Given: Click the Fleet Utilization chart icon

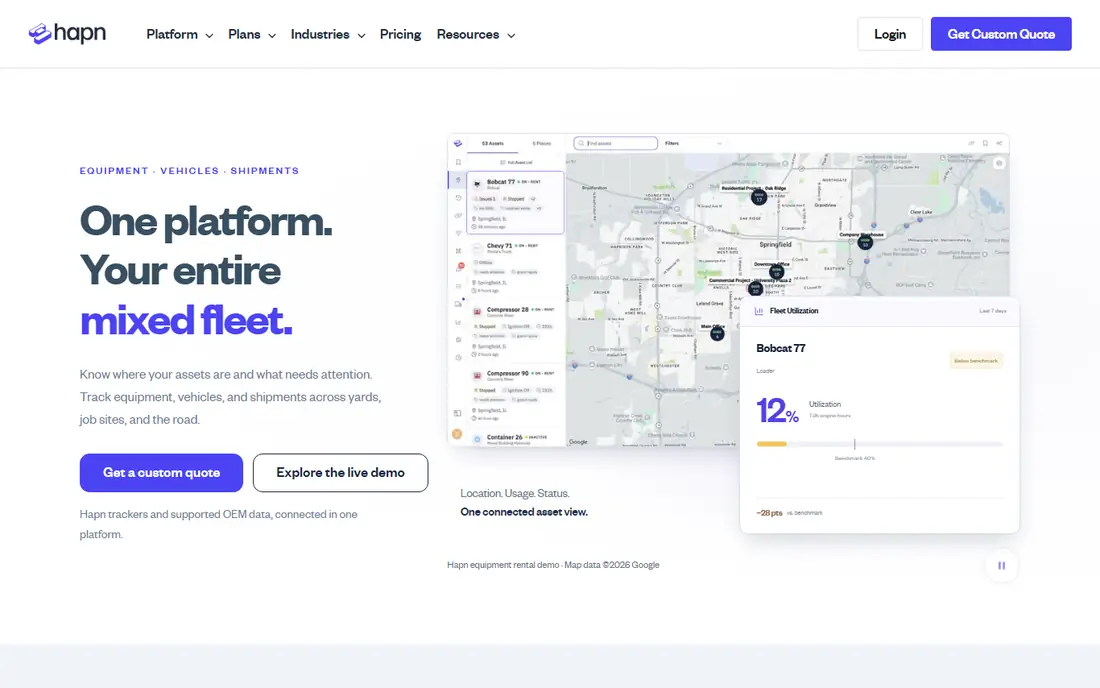Looking at the screenshot, I should [x=758, y=311].
